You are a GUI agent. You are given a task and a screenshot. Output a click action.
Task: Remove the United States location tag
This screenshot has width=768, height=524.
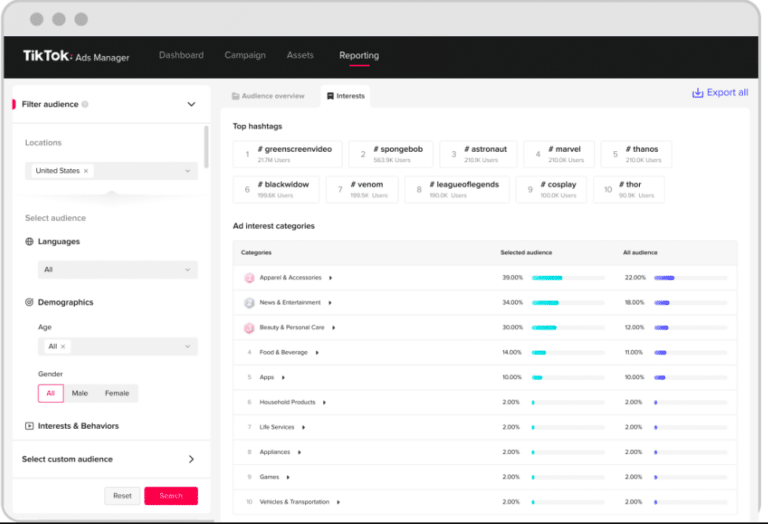click(x=86, y=171)
